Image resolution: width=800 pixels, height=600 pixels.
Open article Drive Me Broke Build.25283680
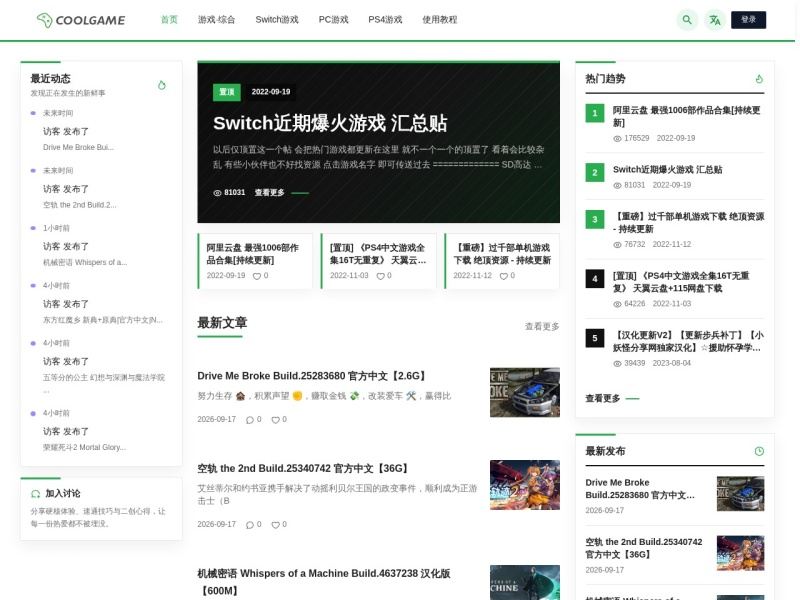pyautogui.click(x=312, y=376)
